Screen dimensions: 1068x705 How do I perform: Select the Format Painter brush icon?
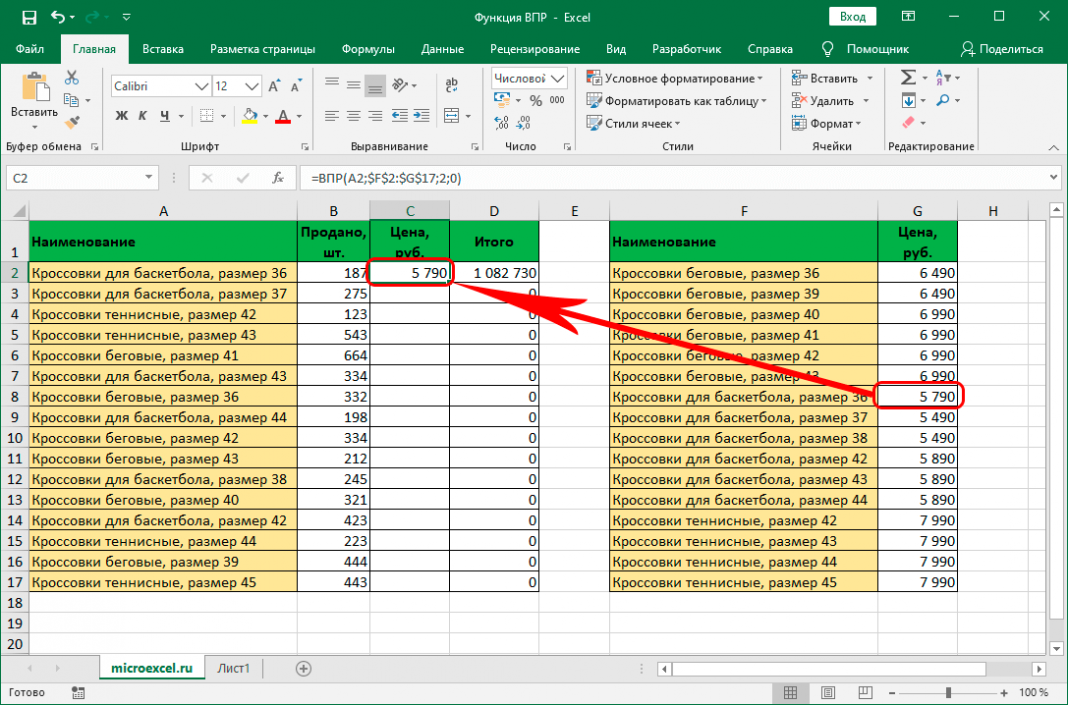point(71,122)
